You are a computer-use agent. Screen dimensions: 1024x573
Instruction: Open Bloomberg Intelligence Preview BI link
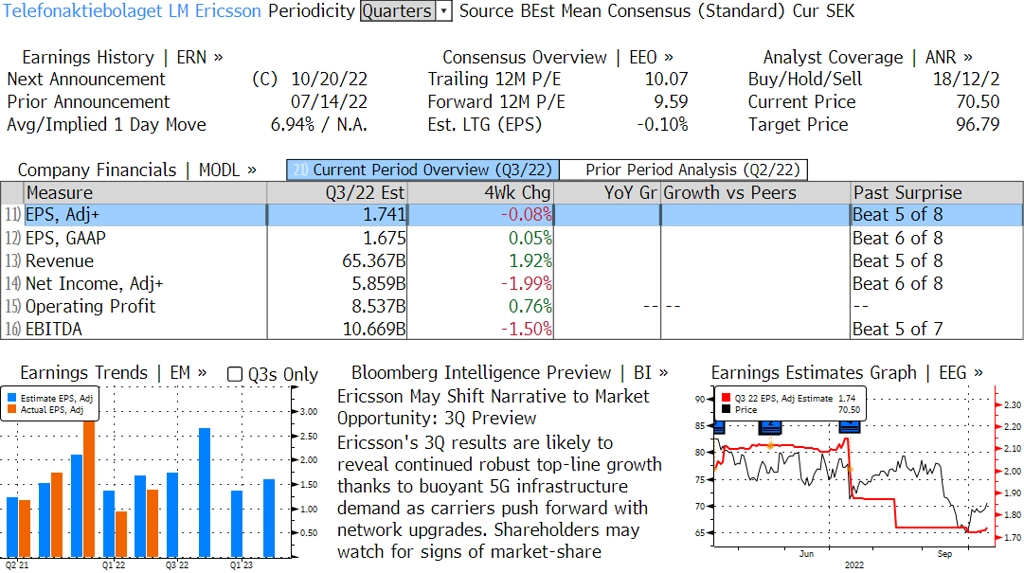pos(509,373)
